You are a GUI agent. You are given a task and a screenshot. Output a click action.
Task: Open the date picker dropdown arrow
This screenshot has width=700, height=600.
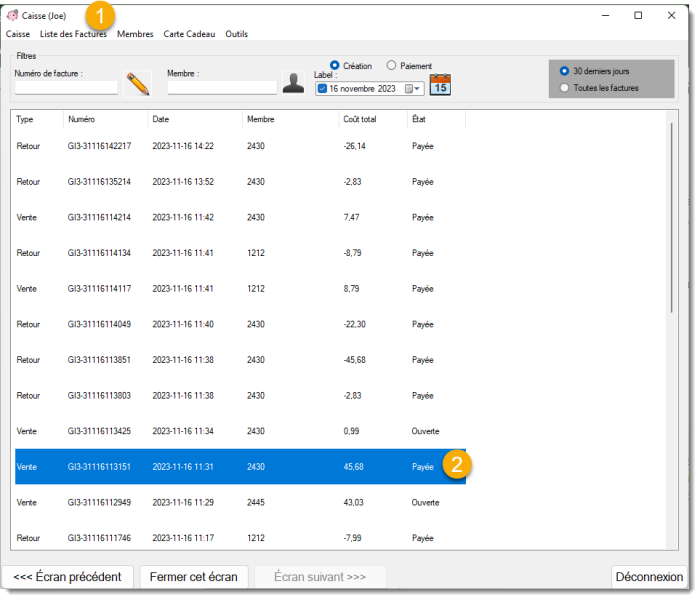(417, 89)
